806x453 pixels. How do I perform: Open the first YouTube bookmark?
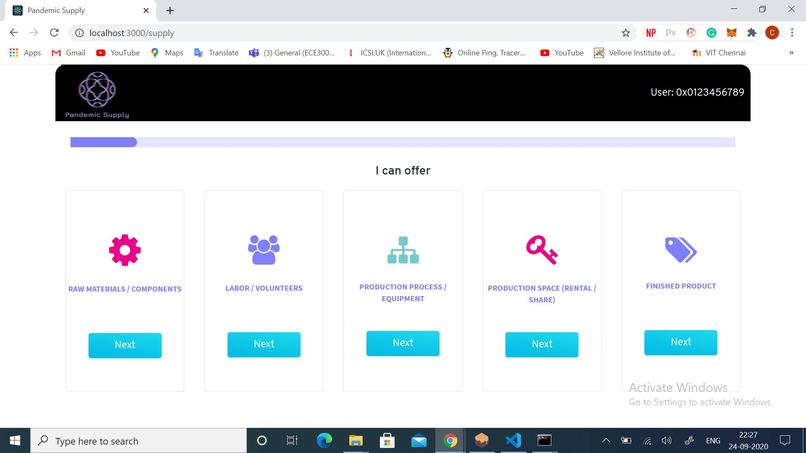pyautogui.click(x=118, y=52)
